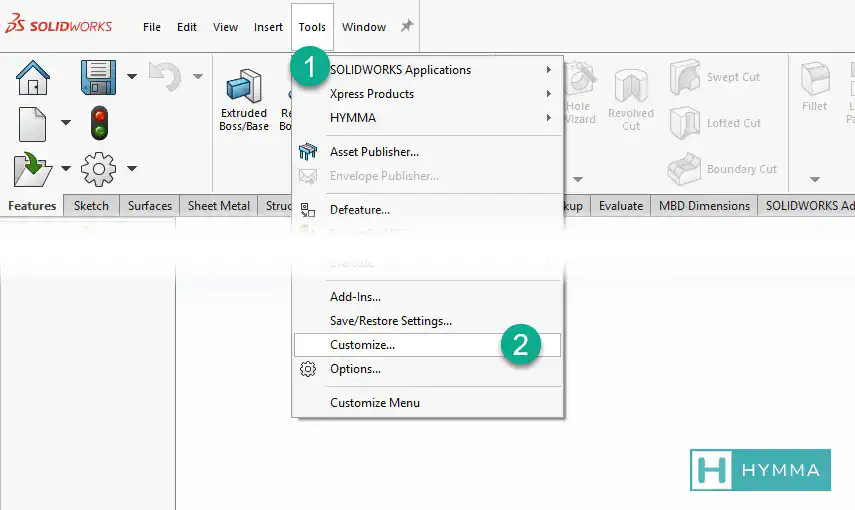Click the Home icon in toolbar

(33, 77)
